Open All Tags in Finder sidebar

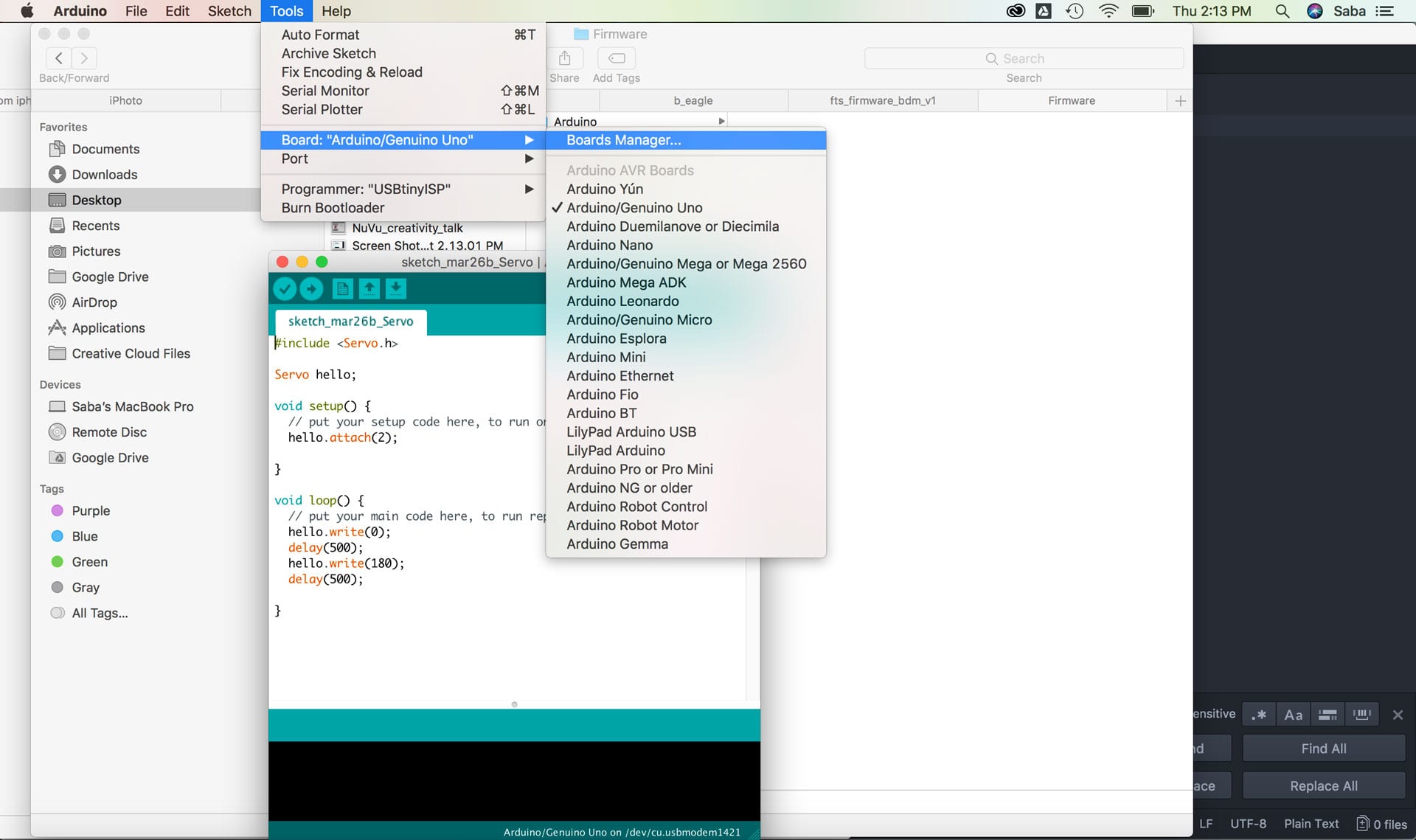point(100,613)
